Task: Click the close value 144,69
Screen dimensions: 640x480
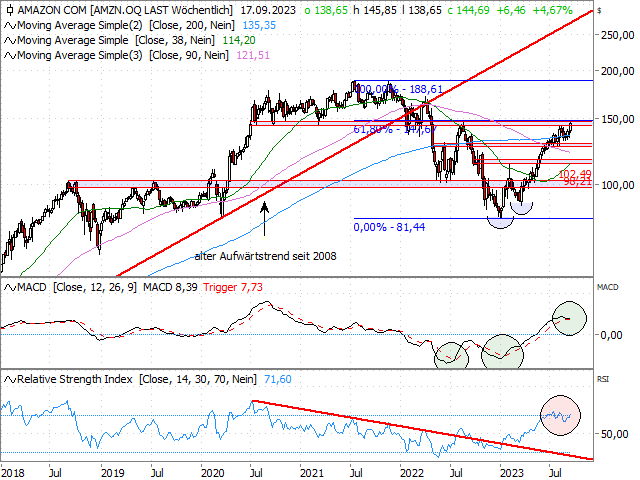Action: point(473,10)
